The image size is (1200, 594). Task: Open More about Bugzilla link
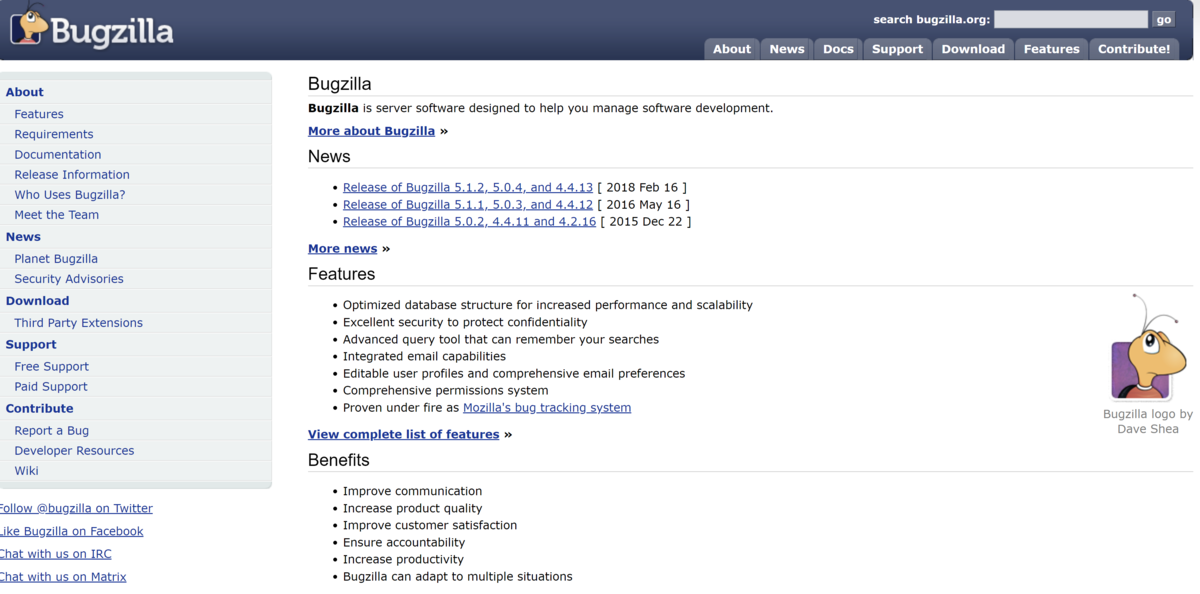(x=371, y=131)
